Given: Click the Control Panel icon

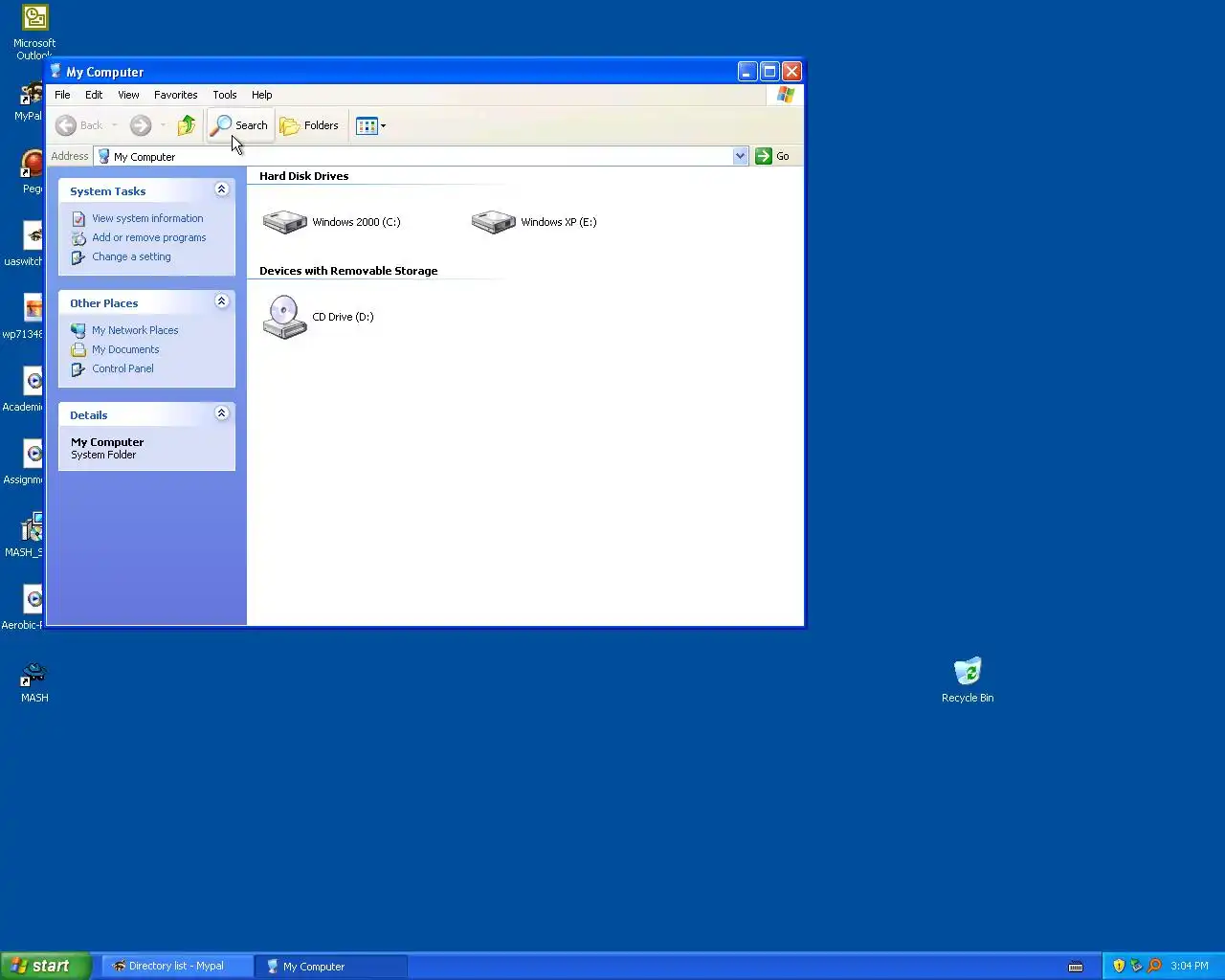Looking at the screenshot, I should pyautogui.click(x=78, y=369).
